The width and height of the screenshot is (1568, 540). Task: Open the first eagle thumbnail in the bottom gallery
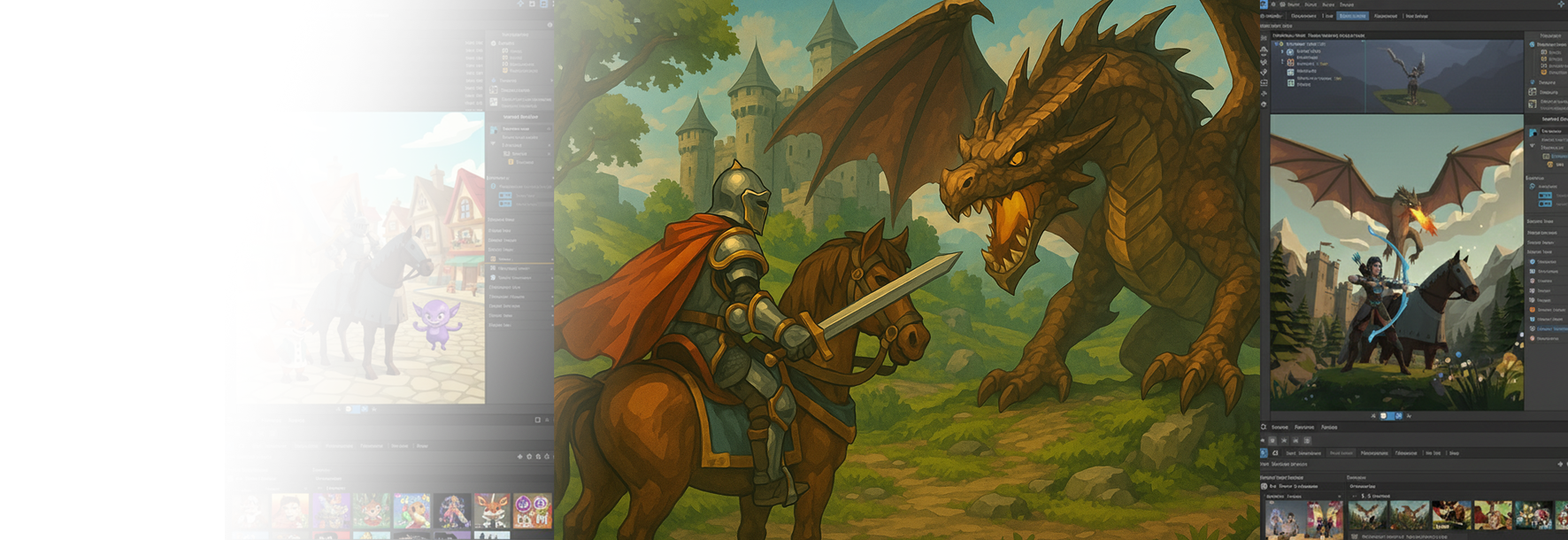(x=1367, y=515)
